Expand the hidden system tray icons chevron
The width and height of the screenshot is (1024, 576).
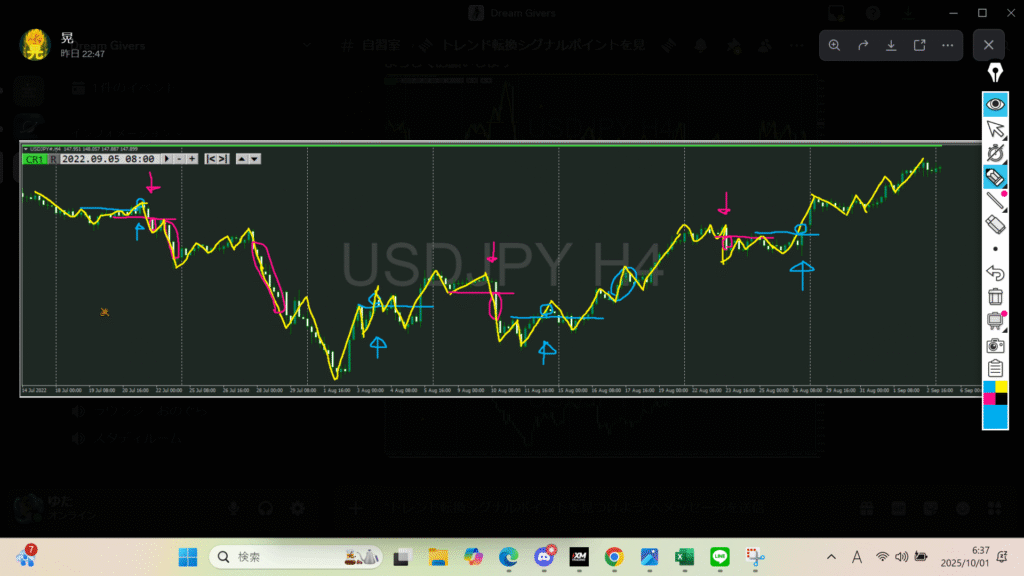pos(832,557)
